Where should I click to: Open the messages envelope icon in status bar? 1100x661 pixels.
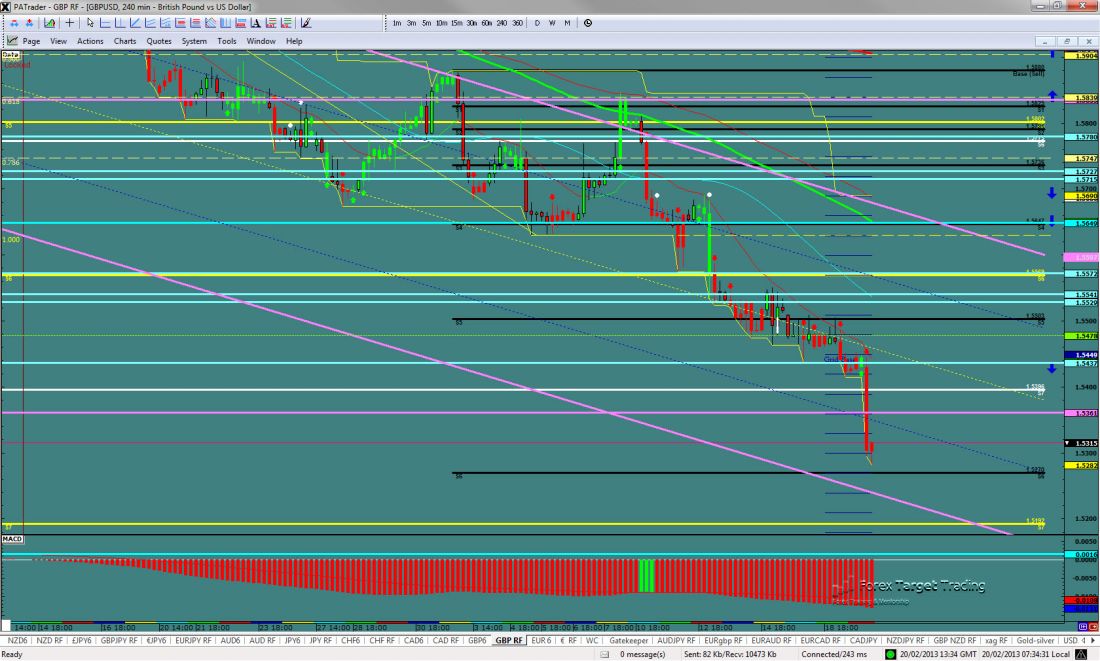(606, 654)
